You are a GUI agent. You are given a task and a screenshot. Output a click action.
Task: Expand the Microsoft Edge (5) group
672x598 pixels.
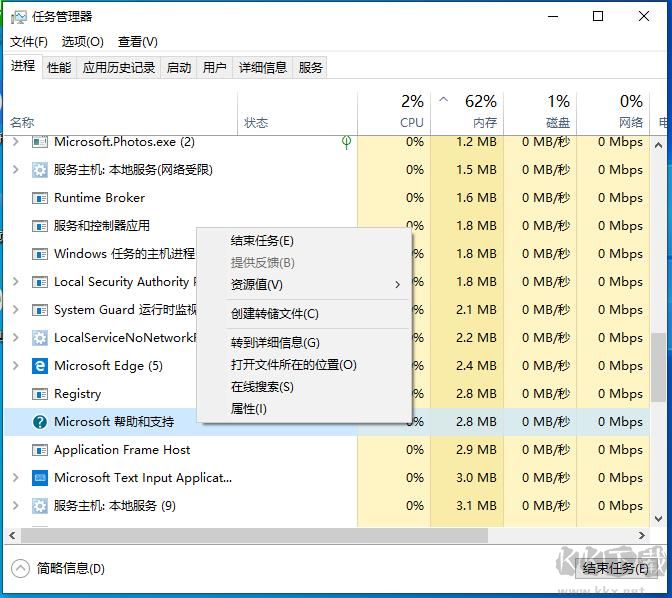click(16, 366)
